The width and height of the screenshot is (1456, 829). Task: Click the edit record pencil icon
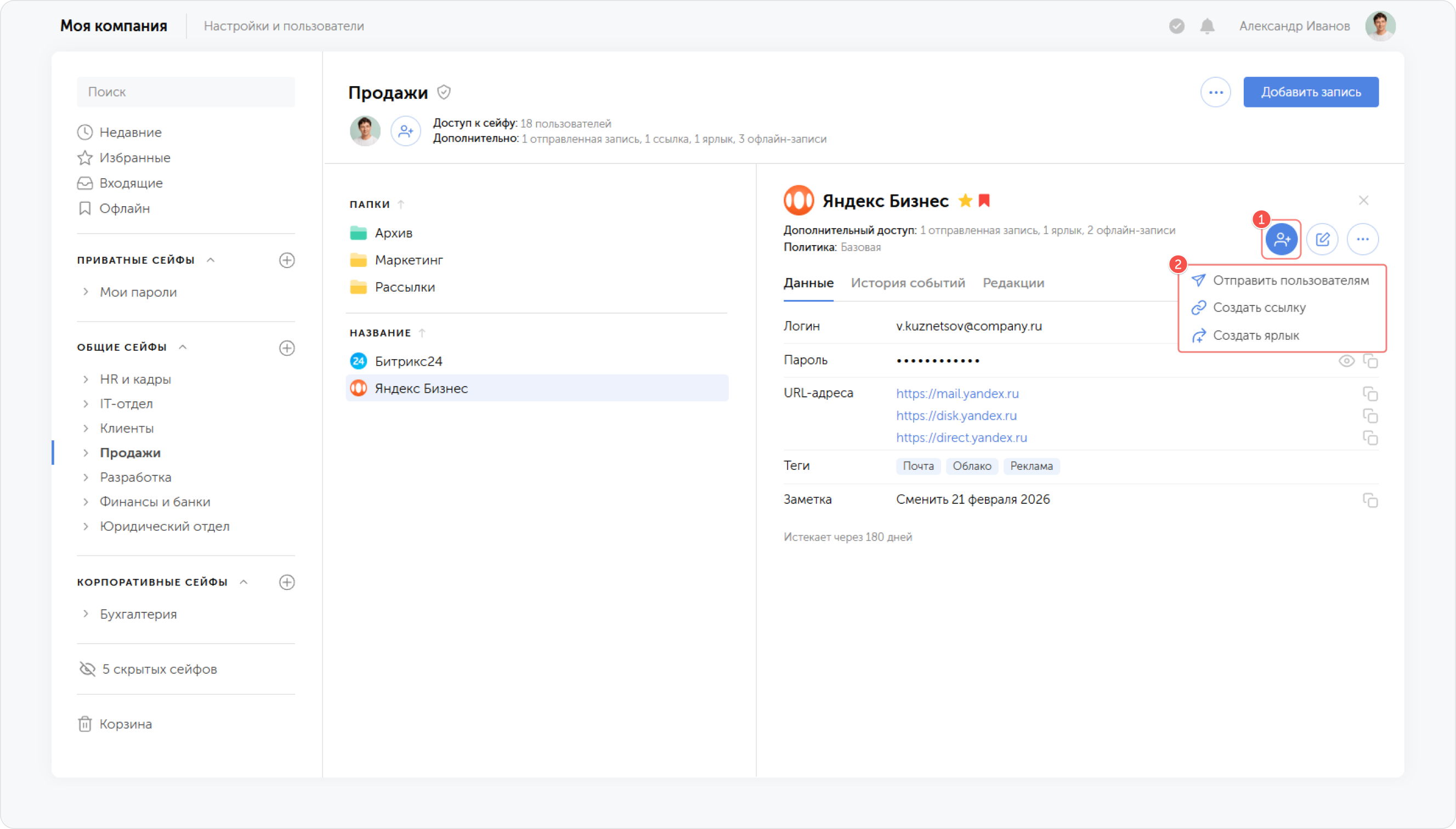(1322, 239)
